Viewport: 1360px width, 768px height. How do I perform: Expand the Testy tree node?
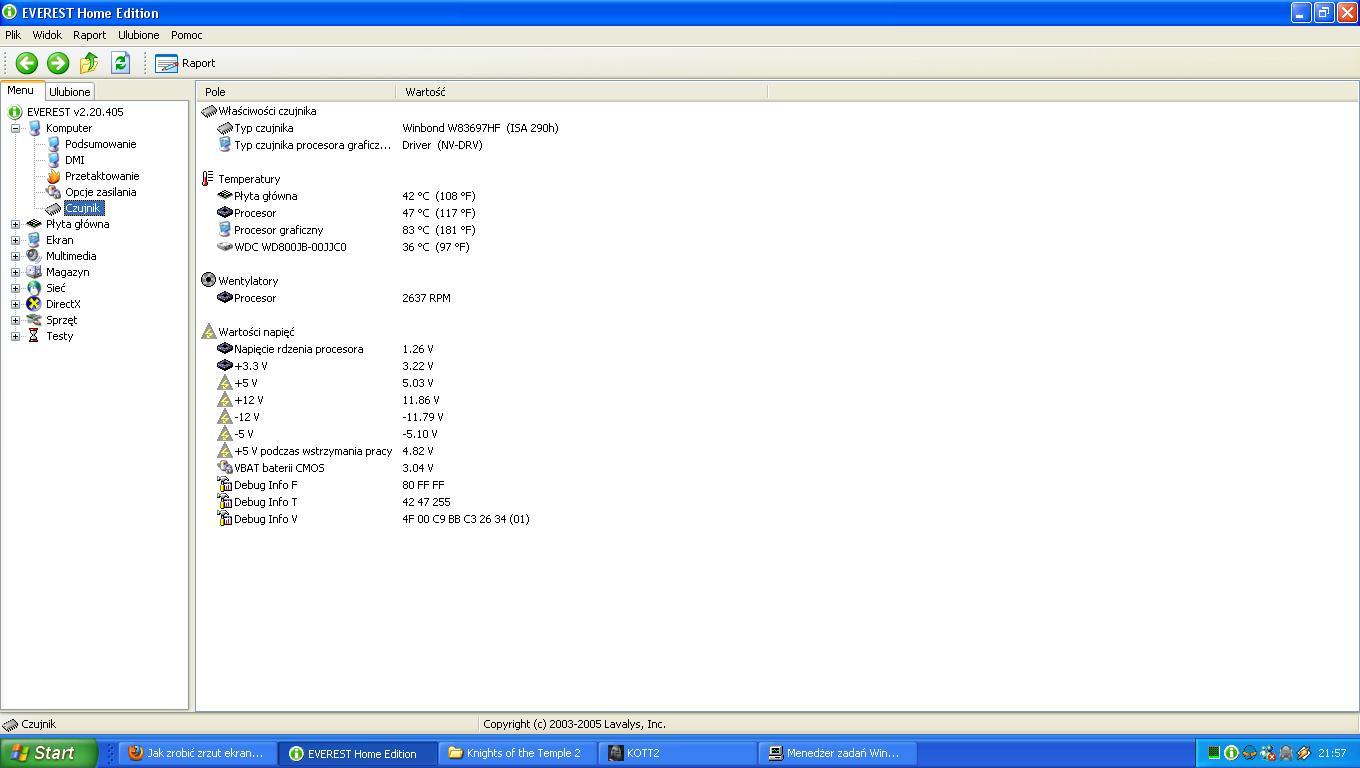15,336
